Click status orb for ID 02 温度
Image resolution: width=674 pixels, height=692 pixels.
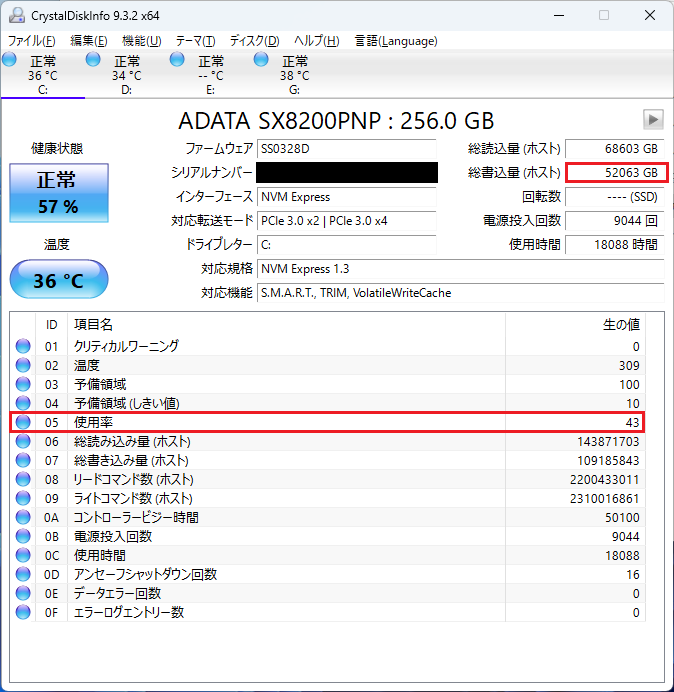tap(23, 365)
